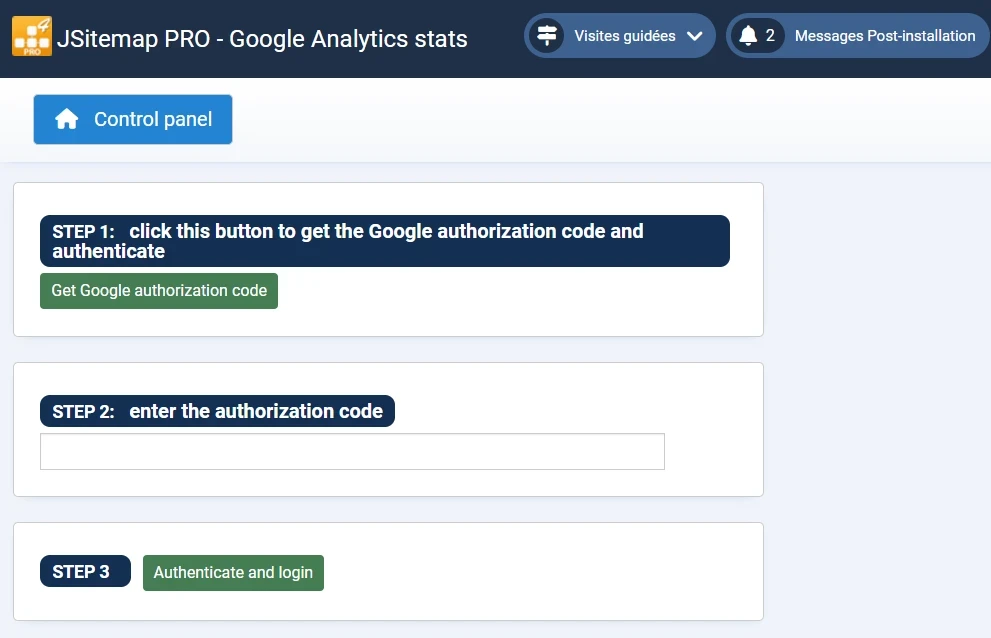Click the Get Google authorization code button

pyautogui.click(x=158, y=291)
